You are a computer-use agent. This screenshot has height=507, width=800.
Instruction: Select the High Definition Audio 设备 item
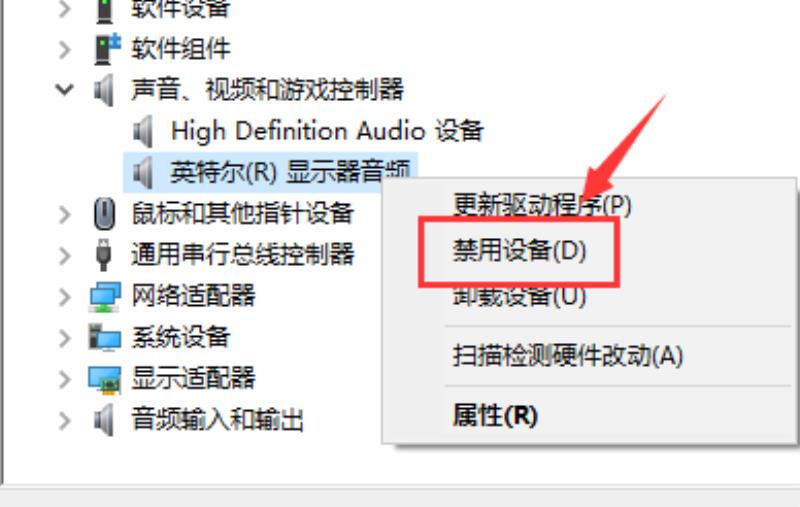[x=327, y=131]
